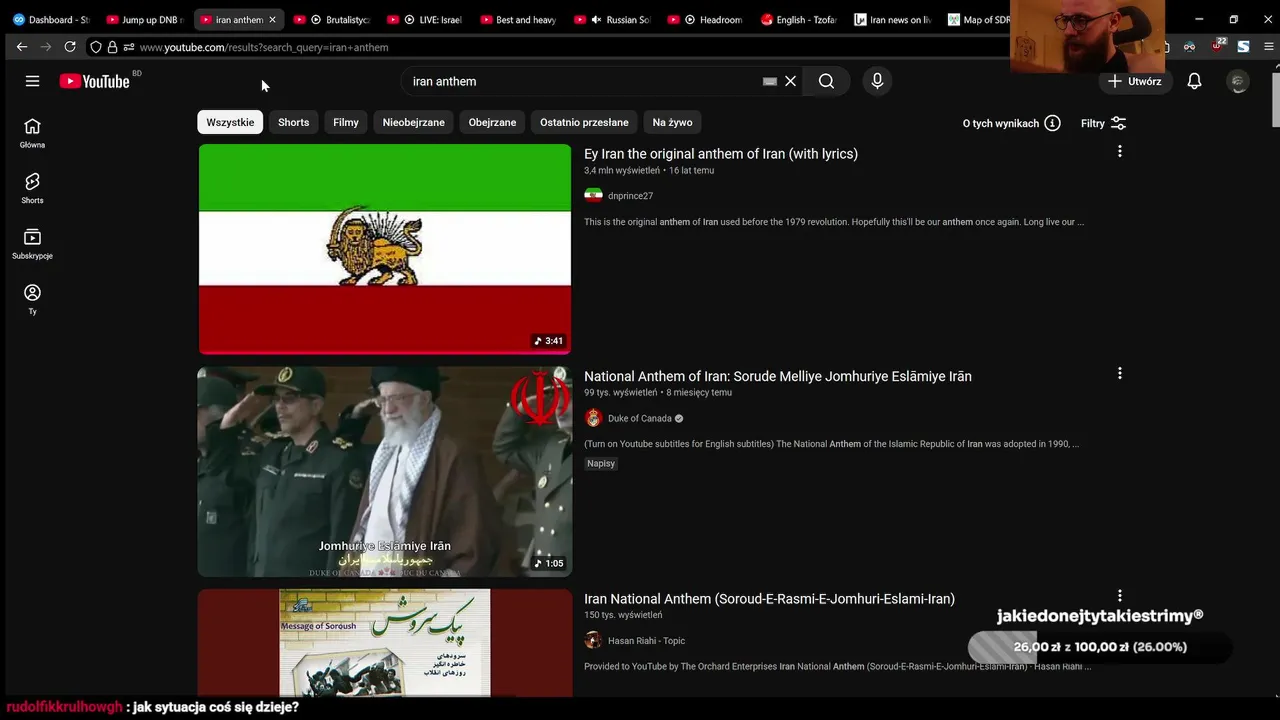This screenshot has width=1280, height=720.
Task: Switch to the English - Tzofar tab
Action: (x=799, y=20)
